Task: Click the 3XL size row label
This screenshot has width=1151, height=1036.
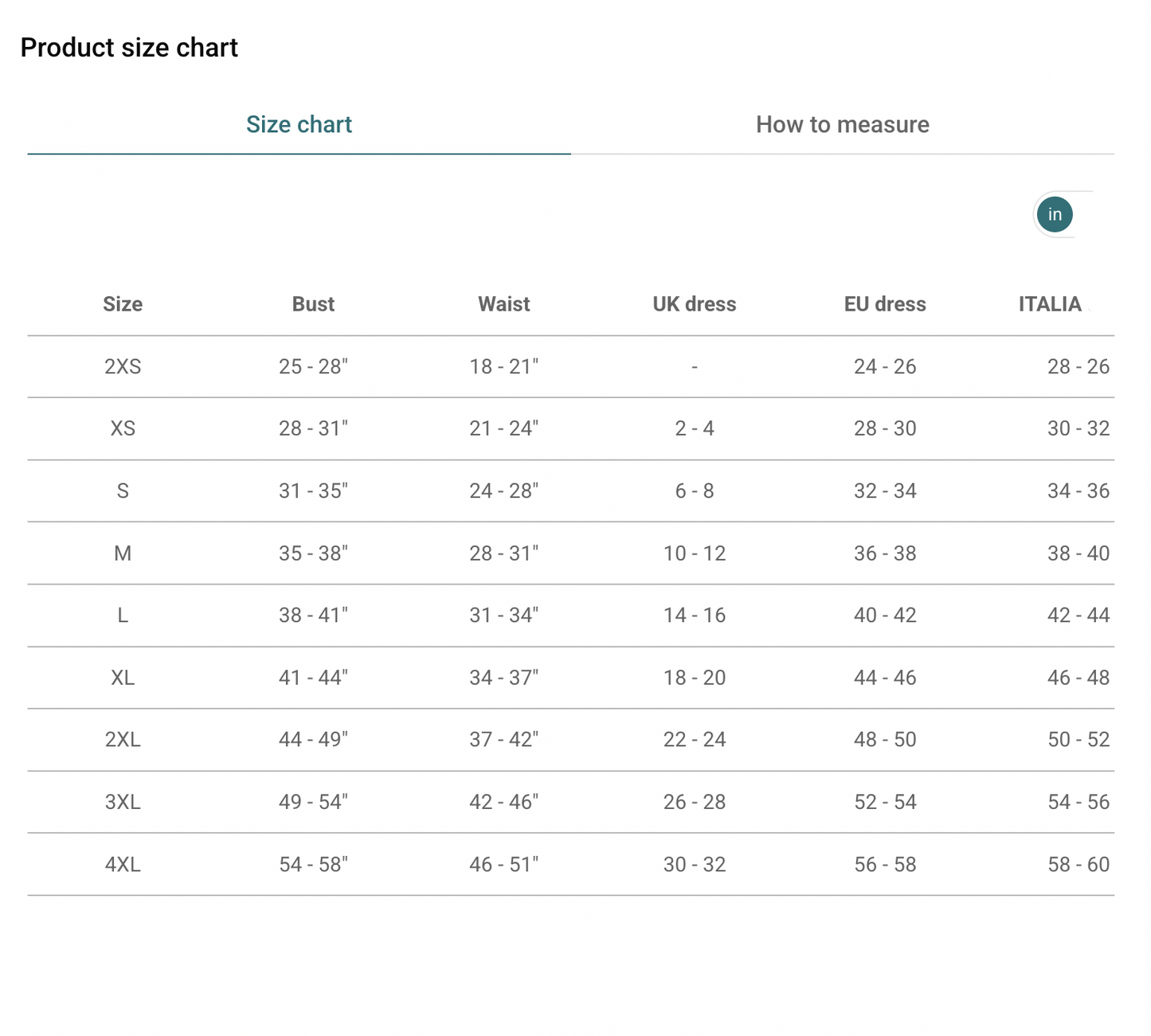Action: point(123,802)
